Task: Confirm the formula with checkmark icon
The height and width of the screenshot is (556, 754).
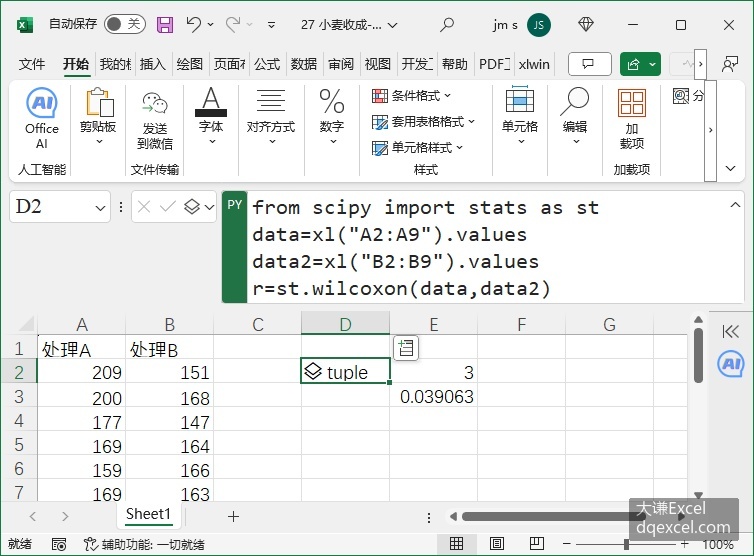Action: click(168, 207)
